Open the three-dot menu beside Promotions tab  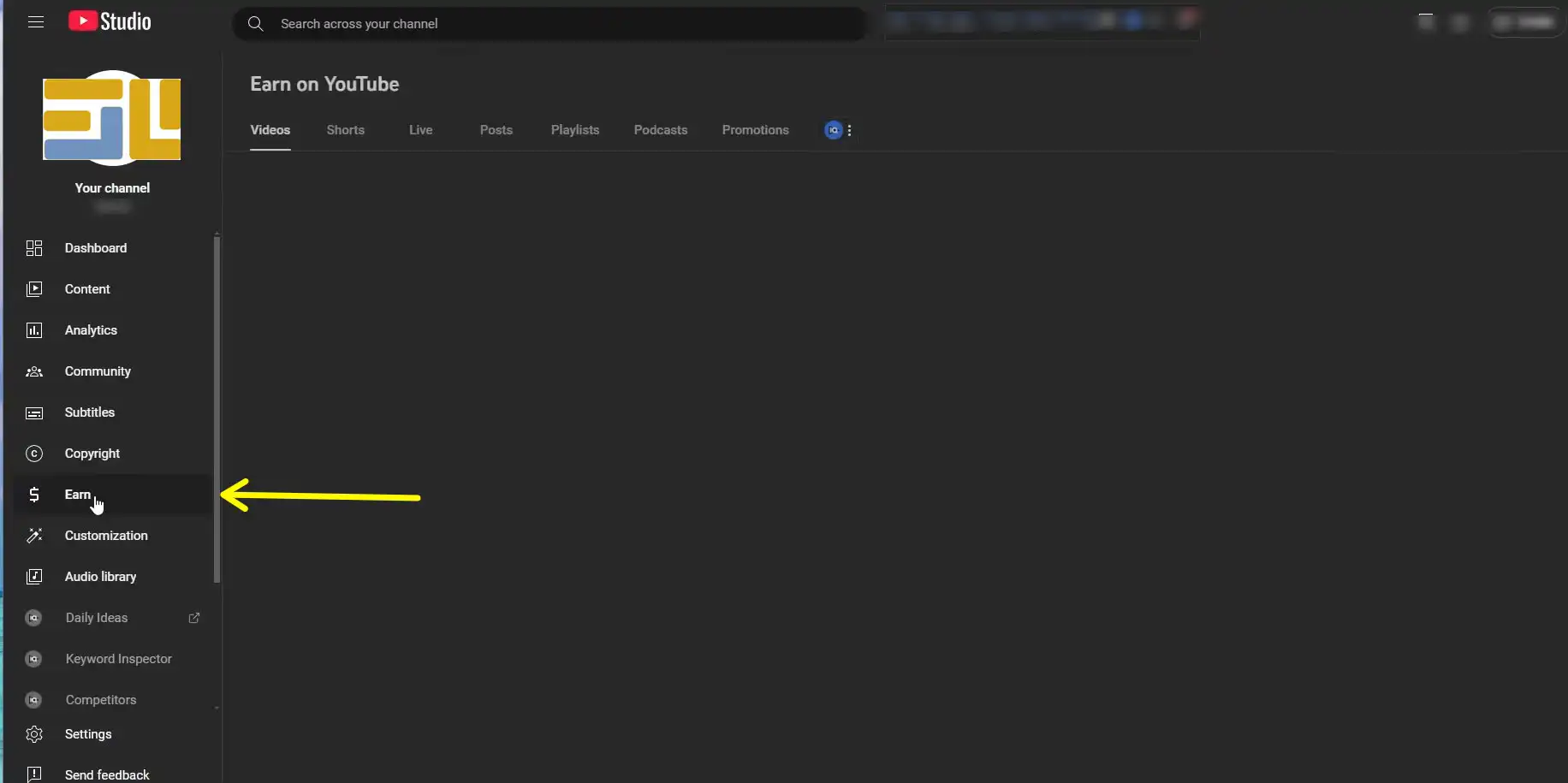tap(849, 130)
